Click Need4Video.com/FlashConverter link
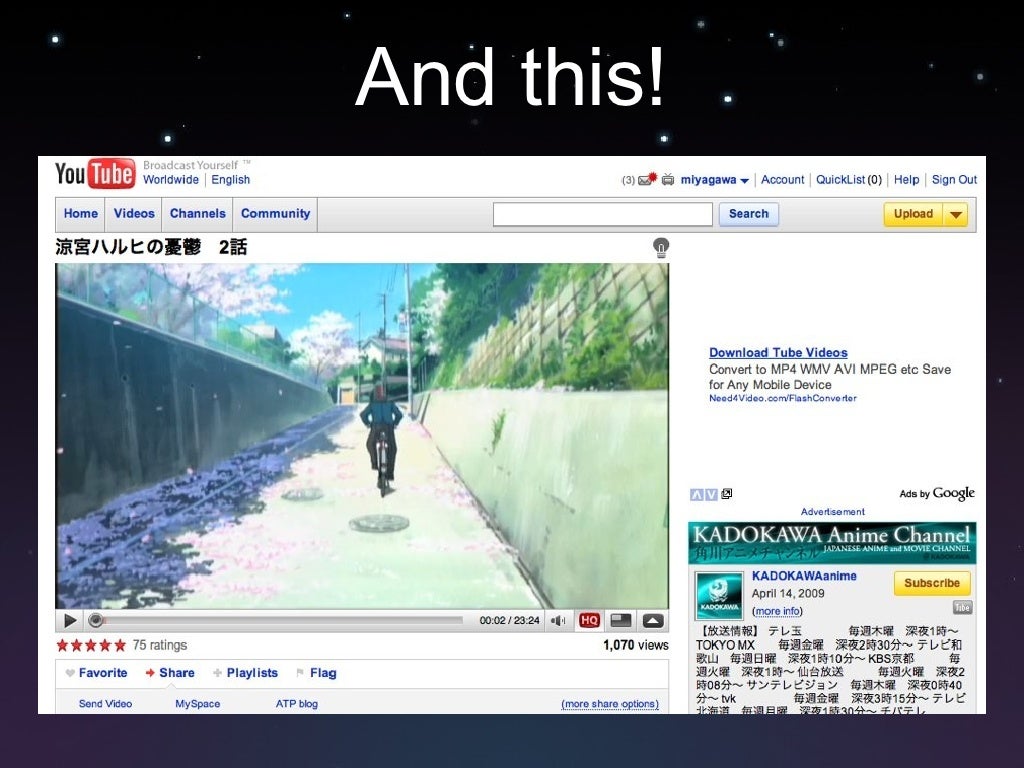 tap(782, 398)
